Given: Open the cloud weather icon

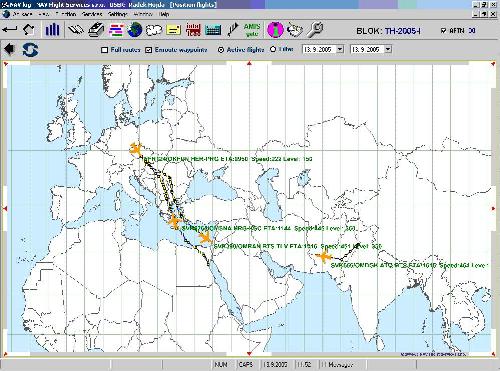Looking at the screenshot, I should (x=154, y=30).
